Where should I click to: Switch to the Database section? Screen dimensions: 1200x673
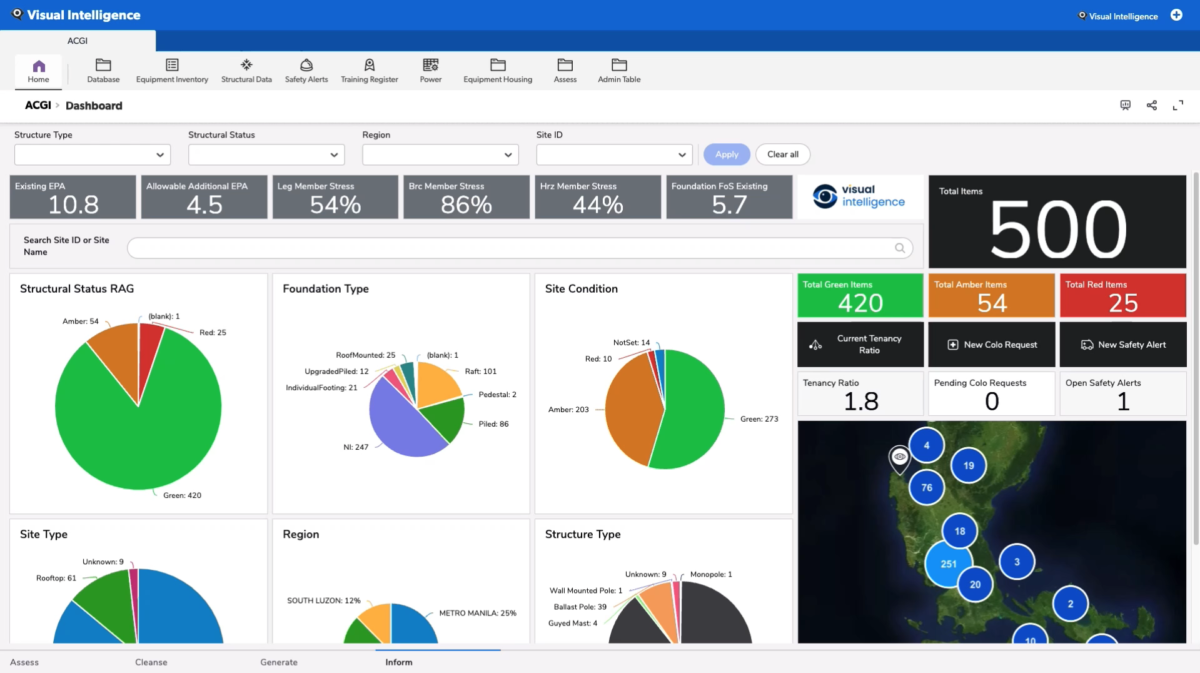coord(103,68)
